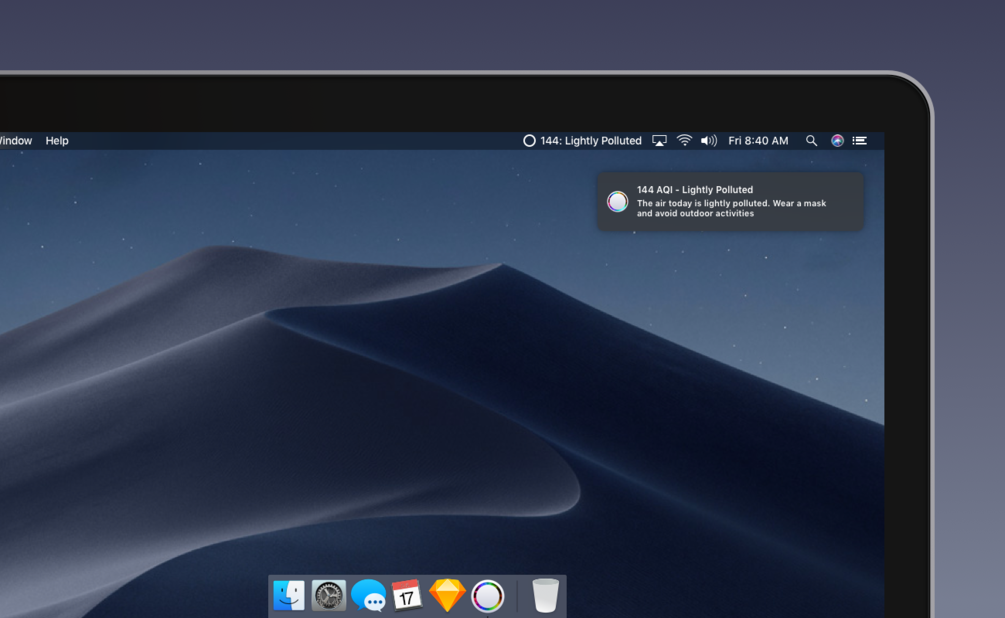
Task: Open Messages from the Dock
Action: (x=369, y=596)
